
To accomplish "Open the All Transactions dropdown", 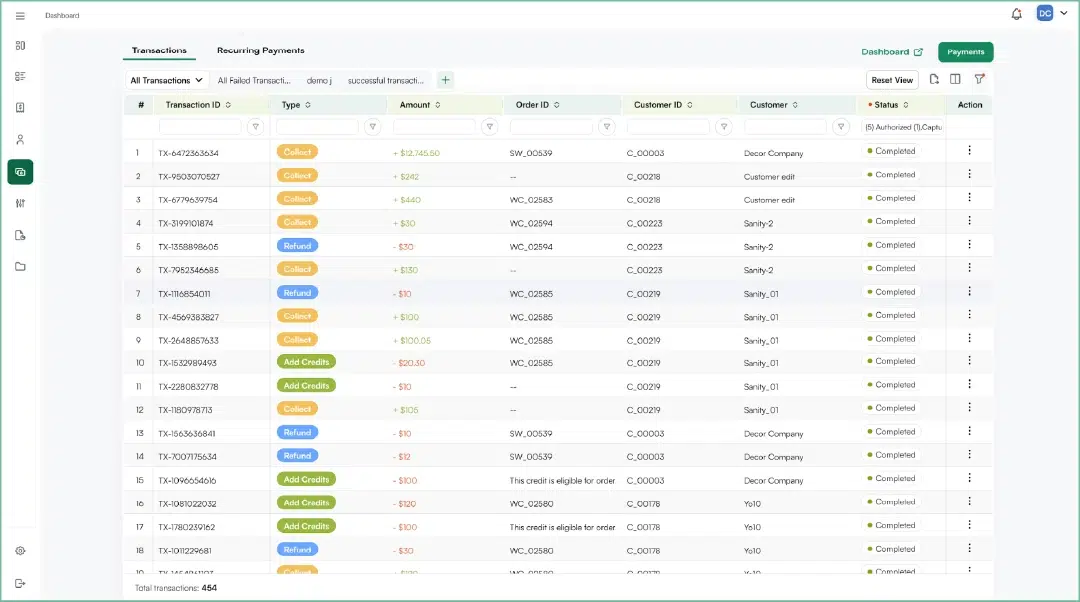I will tap(164, 79).
